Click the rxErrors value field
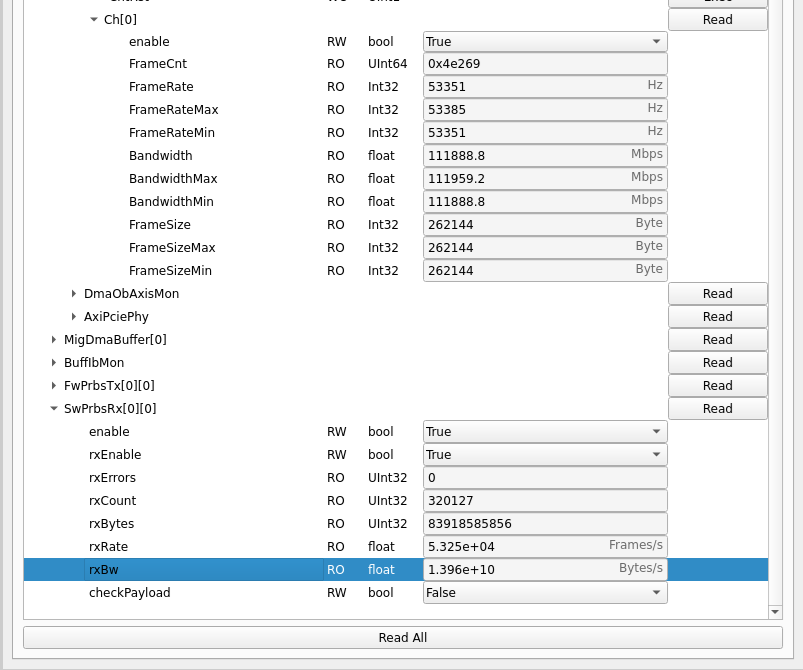The width and height of the screenshot is (803, 670). tap(545, 478)
